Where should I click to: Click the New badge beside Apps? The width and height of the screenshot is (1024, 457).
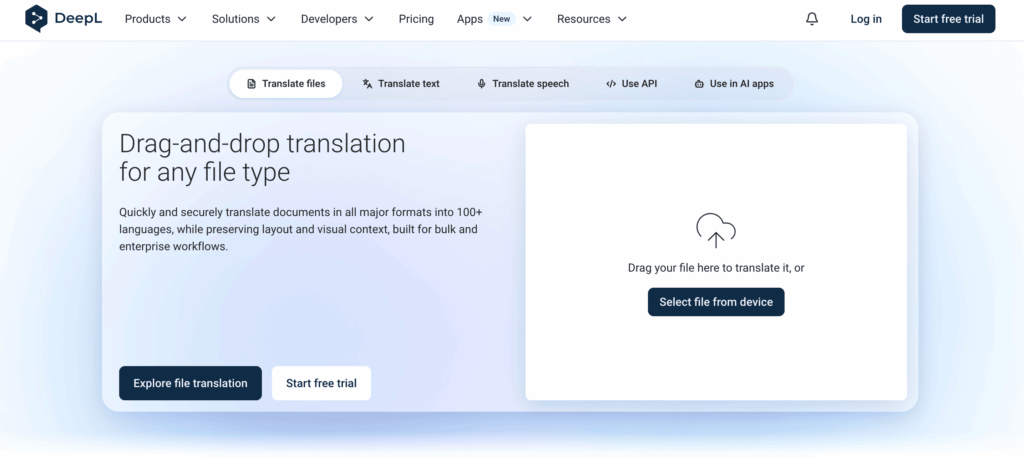point(502,19)
